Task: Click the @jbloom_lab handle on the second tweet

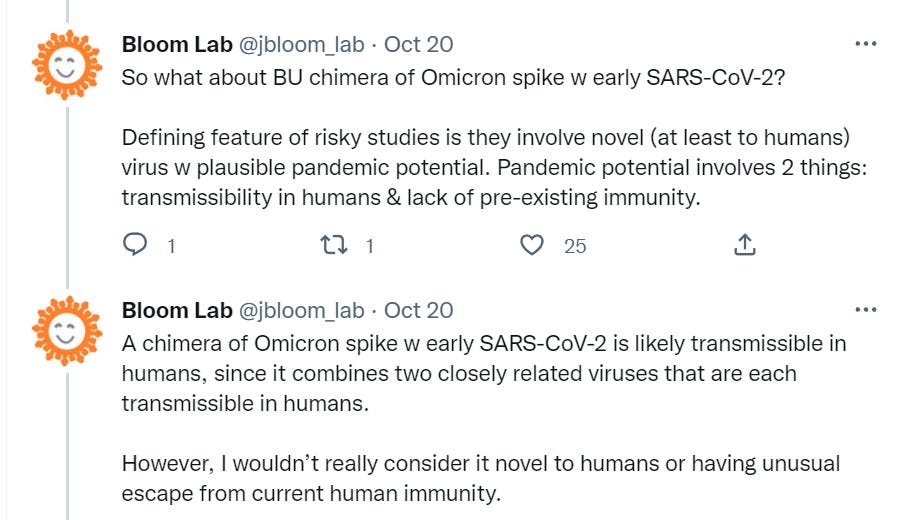Action: 303,310
